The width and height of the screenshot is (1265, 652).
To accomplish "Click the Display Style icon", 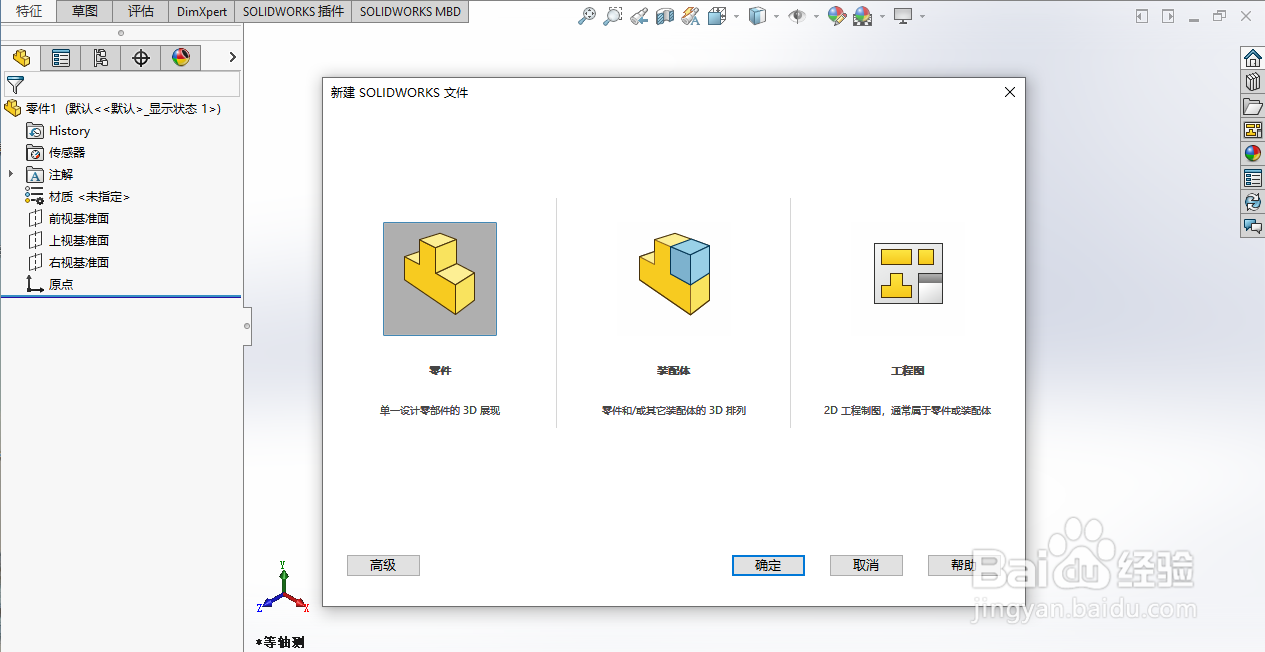I will [758, 16].
